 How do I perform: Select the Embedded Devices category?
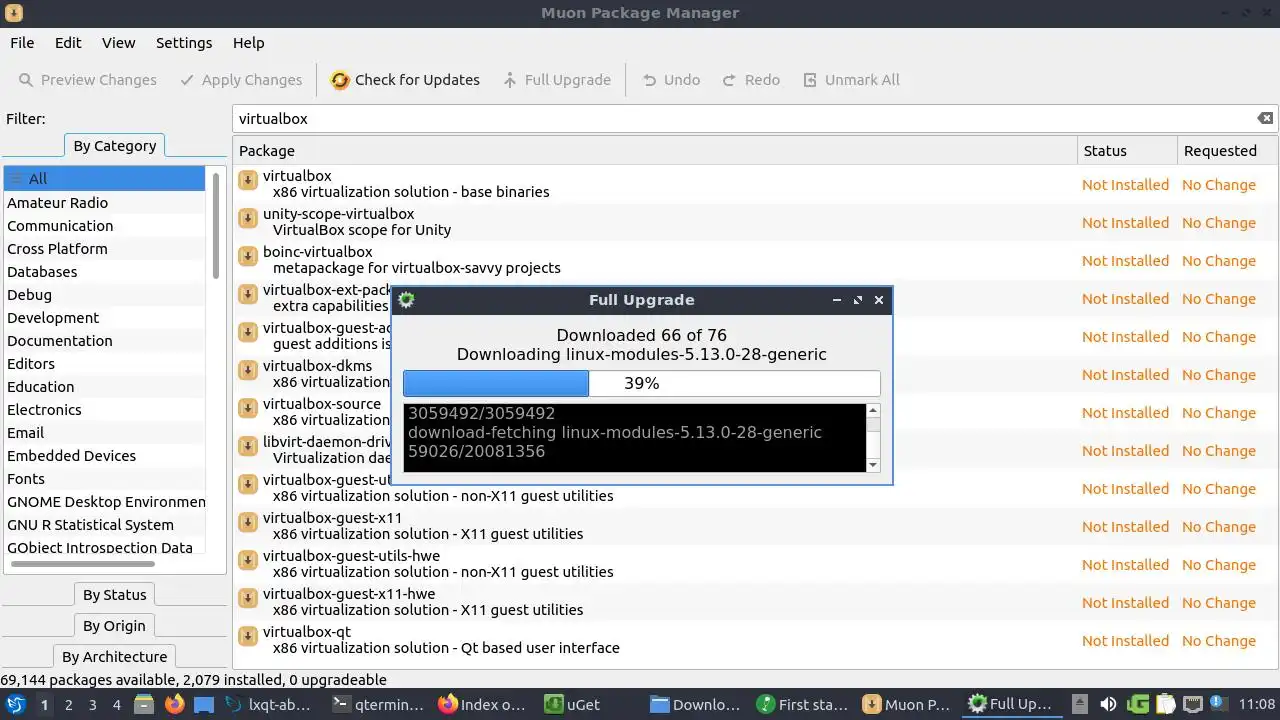pyautogui.click(x=104, y=455)
